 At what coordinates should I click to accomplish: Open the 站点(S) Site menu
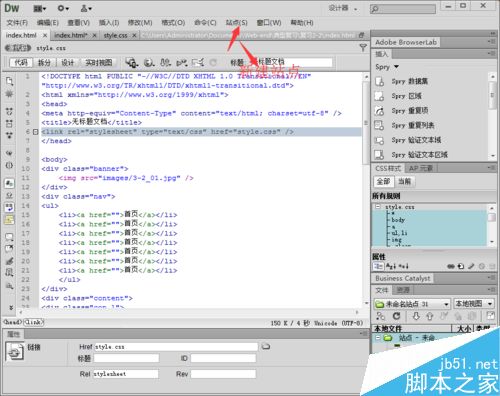(236, 23)
